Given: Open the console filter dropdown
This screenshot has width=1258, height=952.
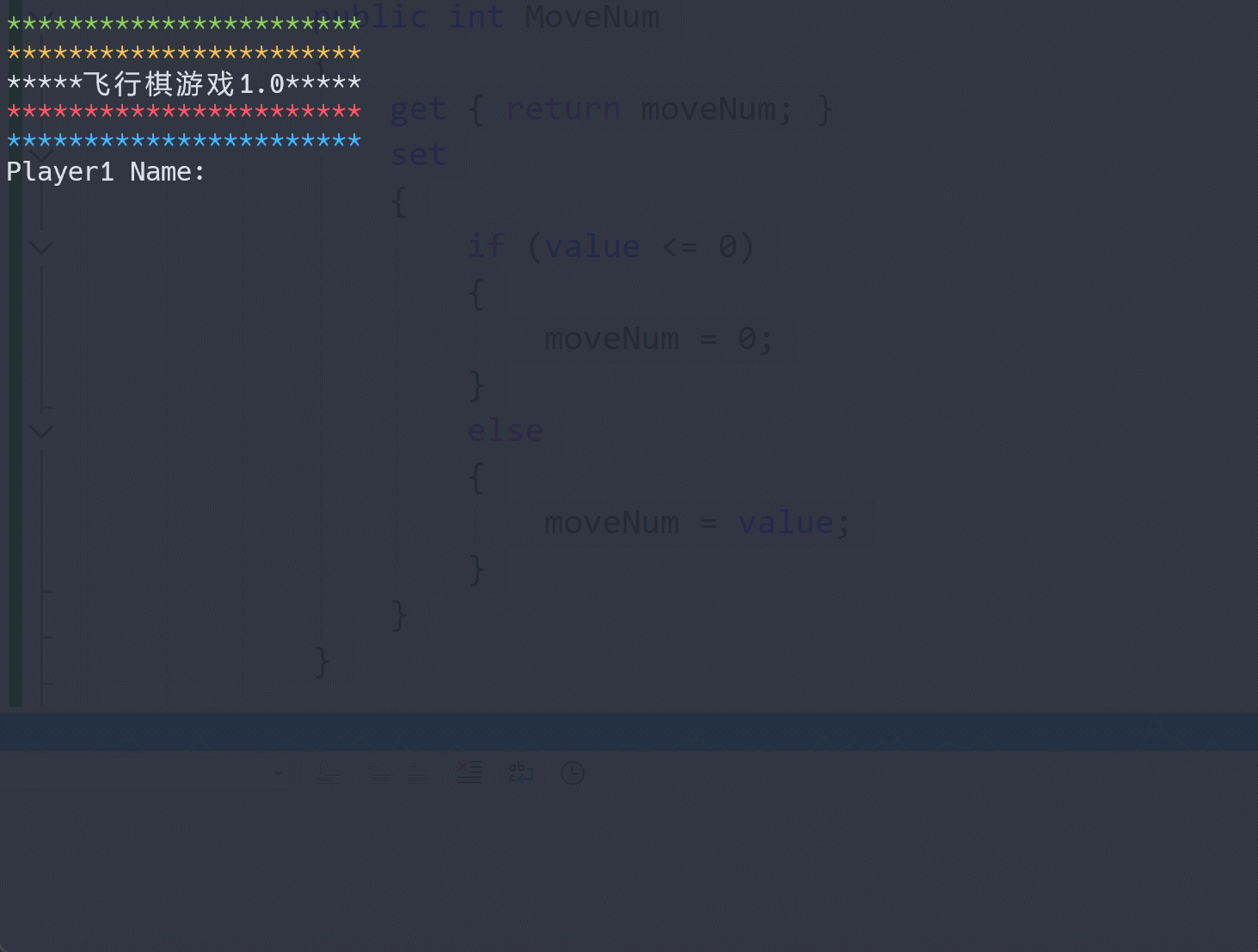Looking at the screenshot, I should pyautogui.click(x=277, y=772).
